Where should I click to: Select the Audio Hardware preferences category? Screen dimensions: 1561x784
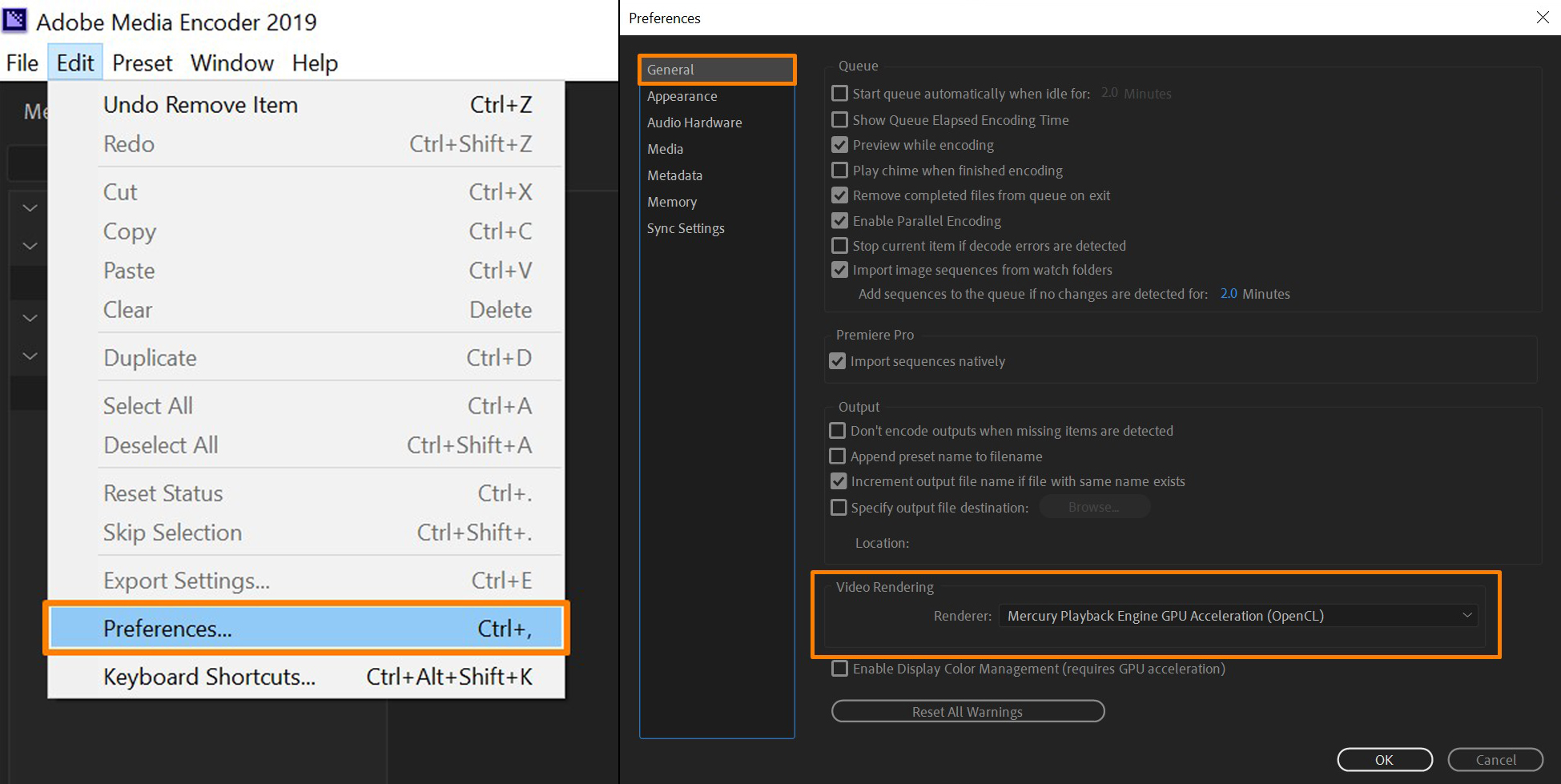717,123
